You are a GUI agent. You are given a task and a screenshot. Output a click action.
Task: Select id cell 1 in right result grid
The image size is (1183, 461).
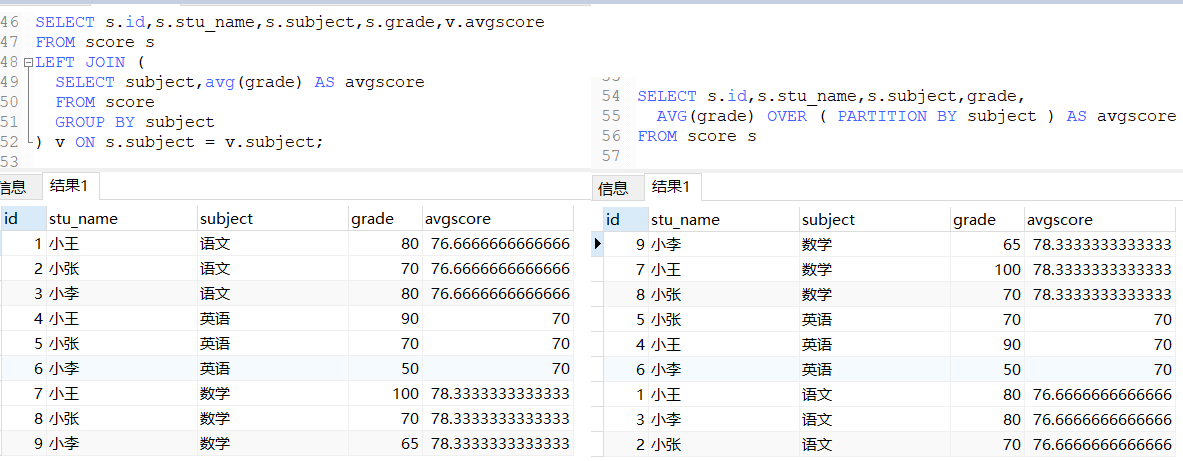pyautogui.click(x=625, y=394)
